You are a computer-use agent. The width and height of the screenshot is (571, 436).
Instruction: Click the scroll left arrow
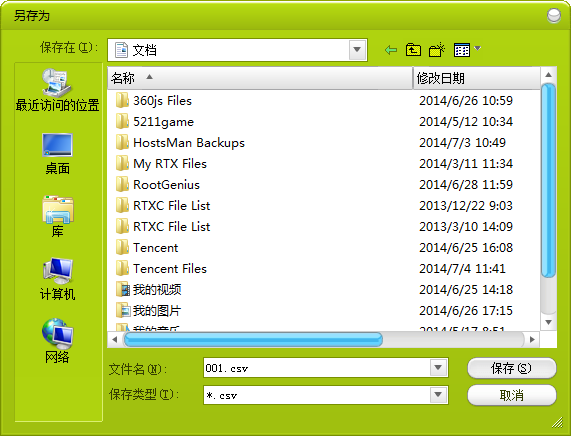click(115, 339)
